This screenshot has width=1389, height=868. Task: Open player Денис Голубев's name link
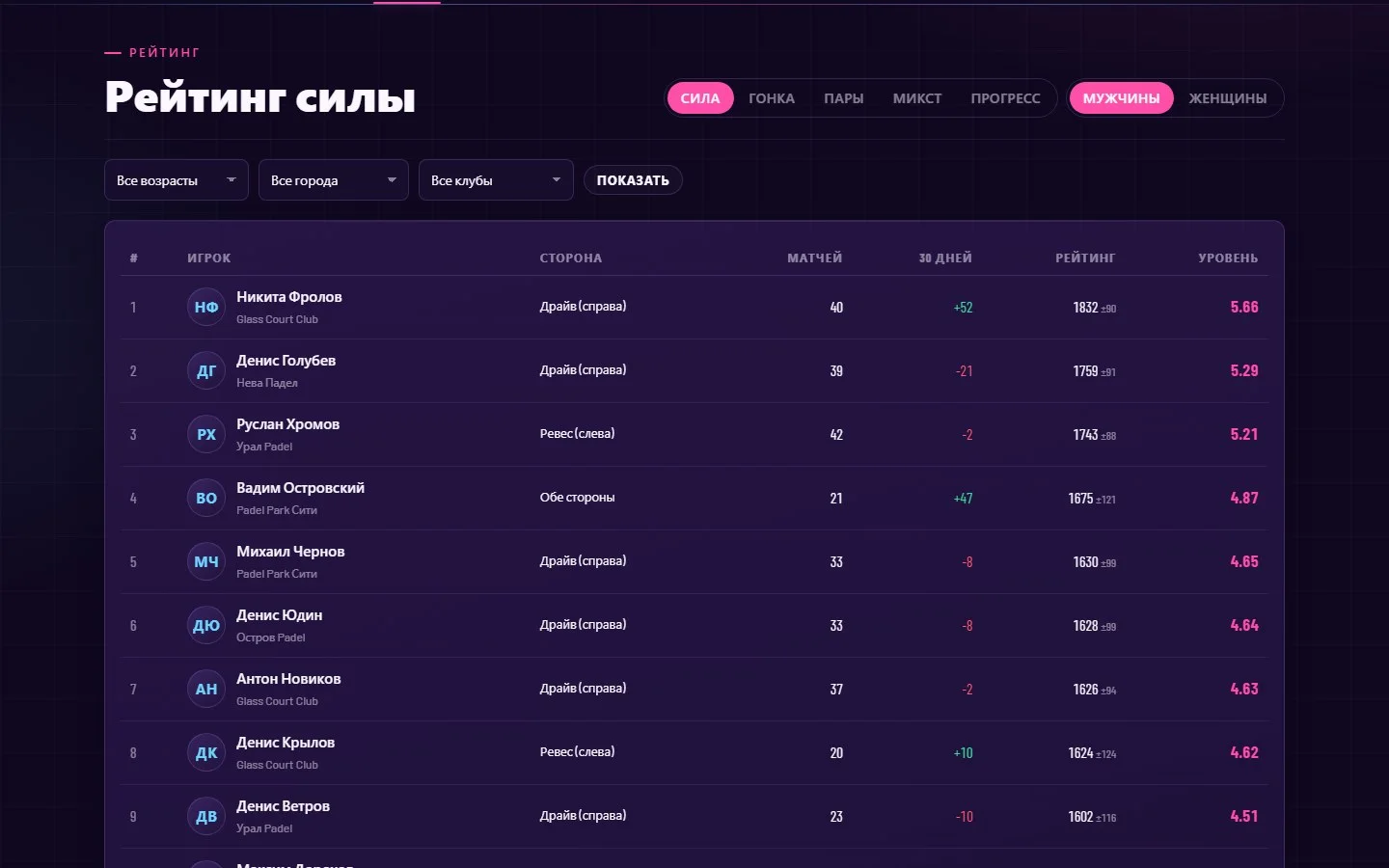(286, 361)
